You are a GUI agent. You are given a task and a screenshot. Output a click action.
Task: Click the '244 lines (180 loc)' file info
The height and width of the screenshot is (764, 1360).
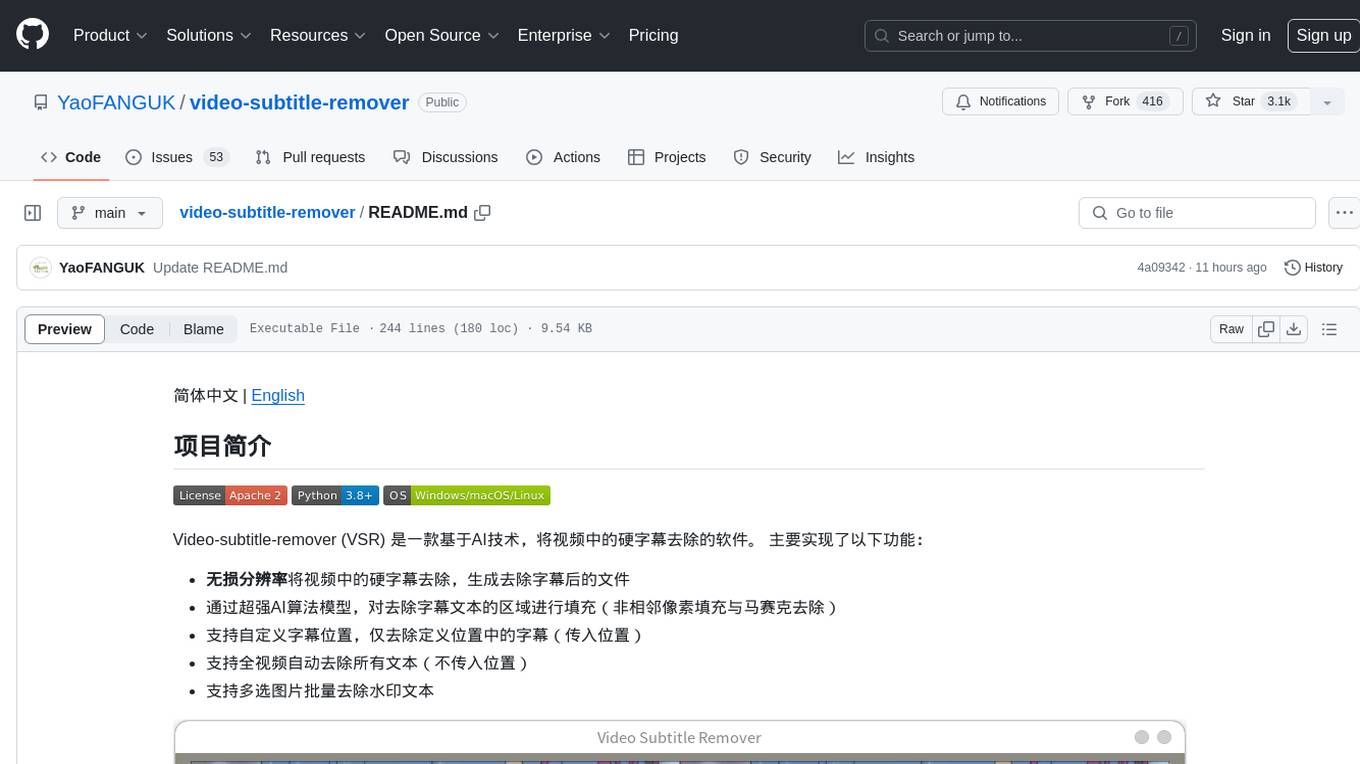click(x=449, y=329)
